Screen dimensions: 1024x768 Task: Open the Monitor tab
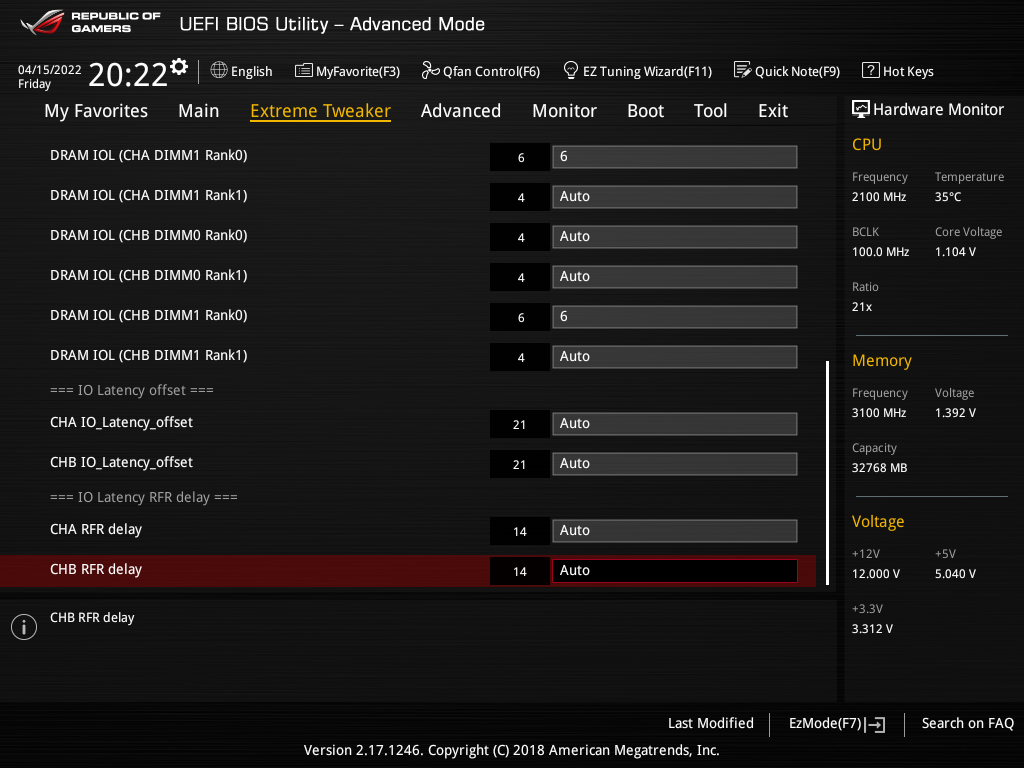coord(564,111)
